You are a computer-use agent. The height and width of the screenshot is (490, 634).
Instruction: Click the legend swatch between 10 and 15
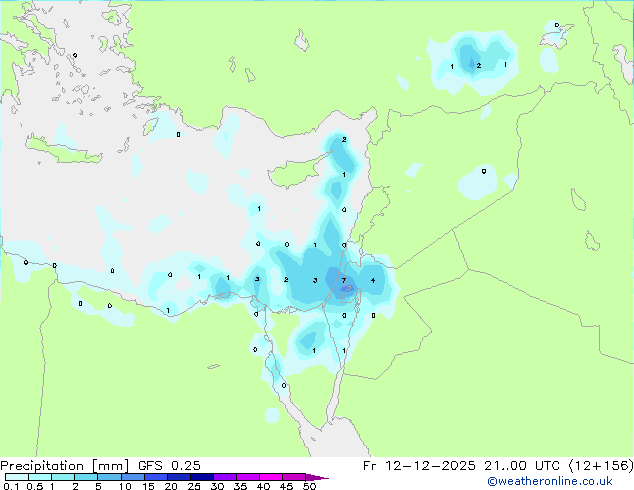tap(133, 477)
